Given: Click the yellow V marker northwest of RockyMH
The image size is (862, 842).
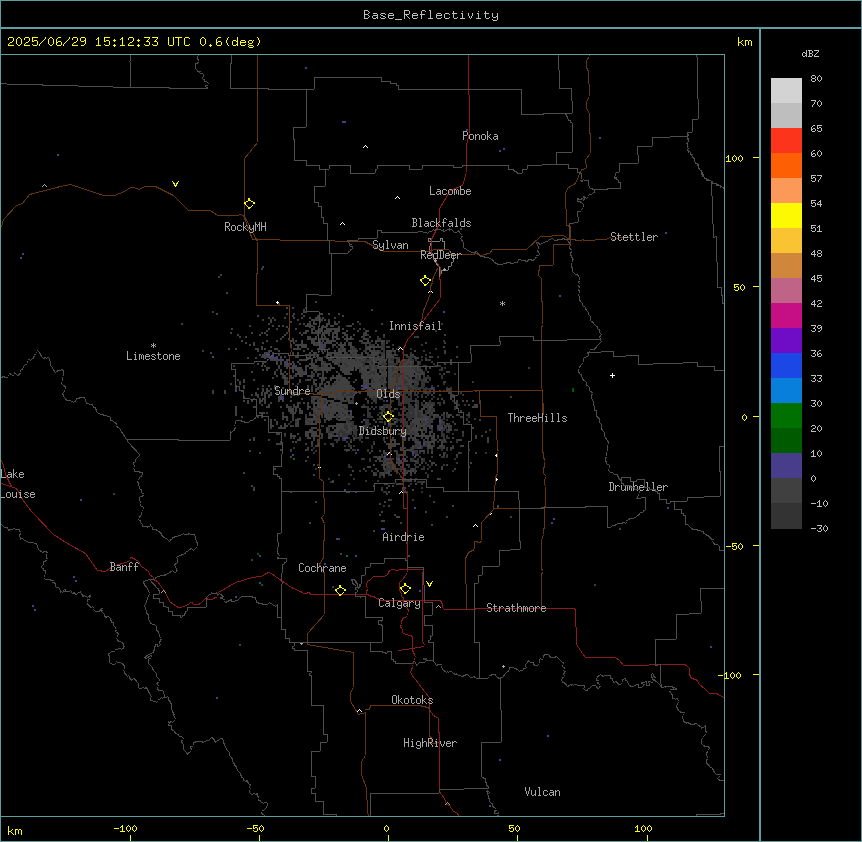Looking at the screenshot, I should click(x=175, y=184).
